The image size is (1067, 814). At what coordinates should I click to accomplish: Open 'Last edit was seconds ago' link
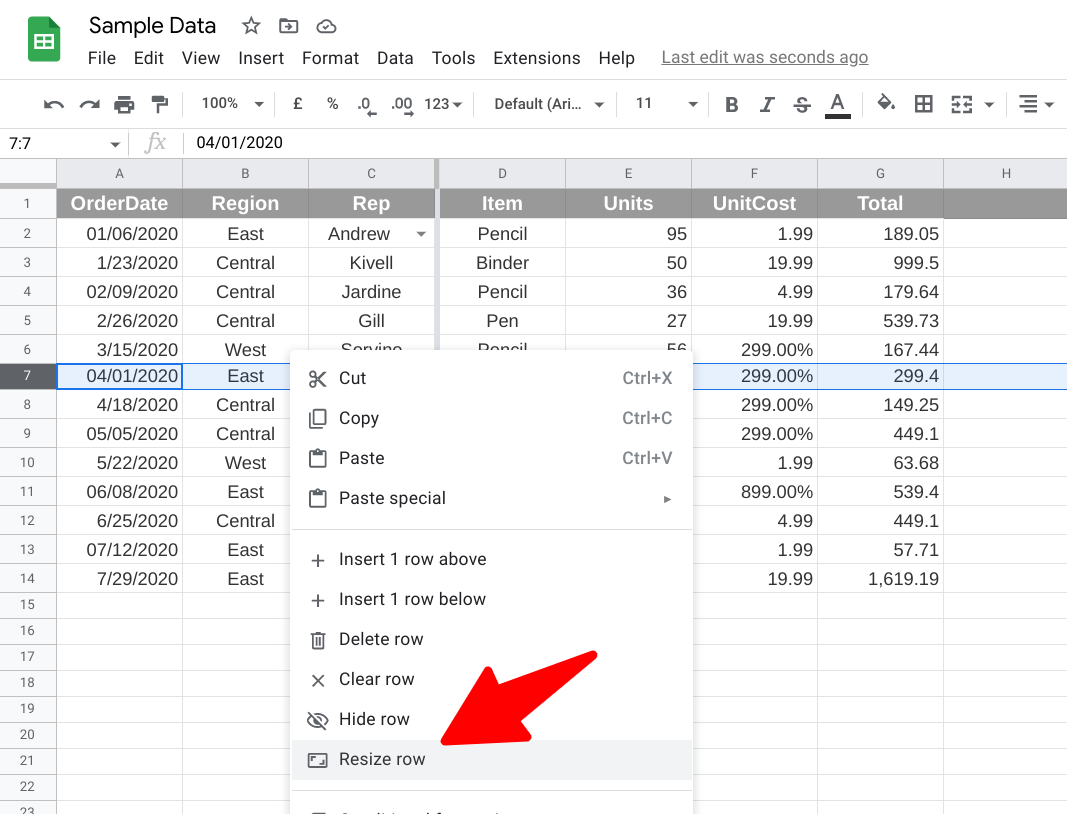point(765,58)
